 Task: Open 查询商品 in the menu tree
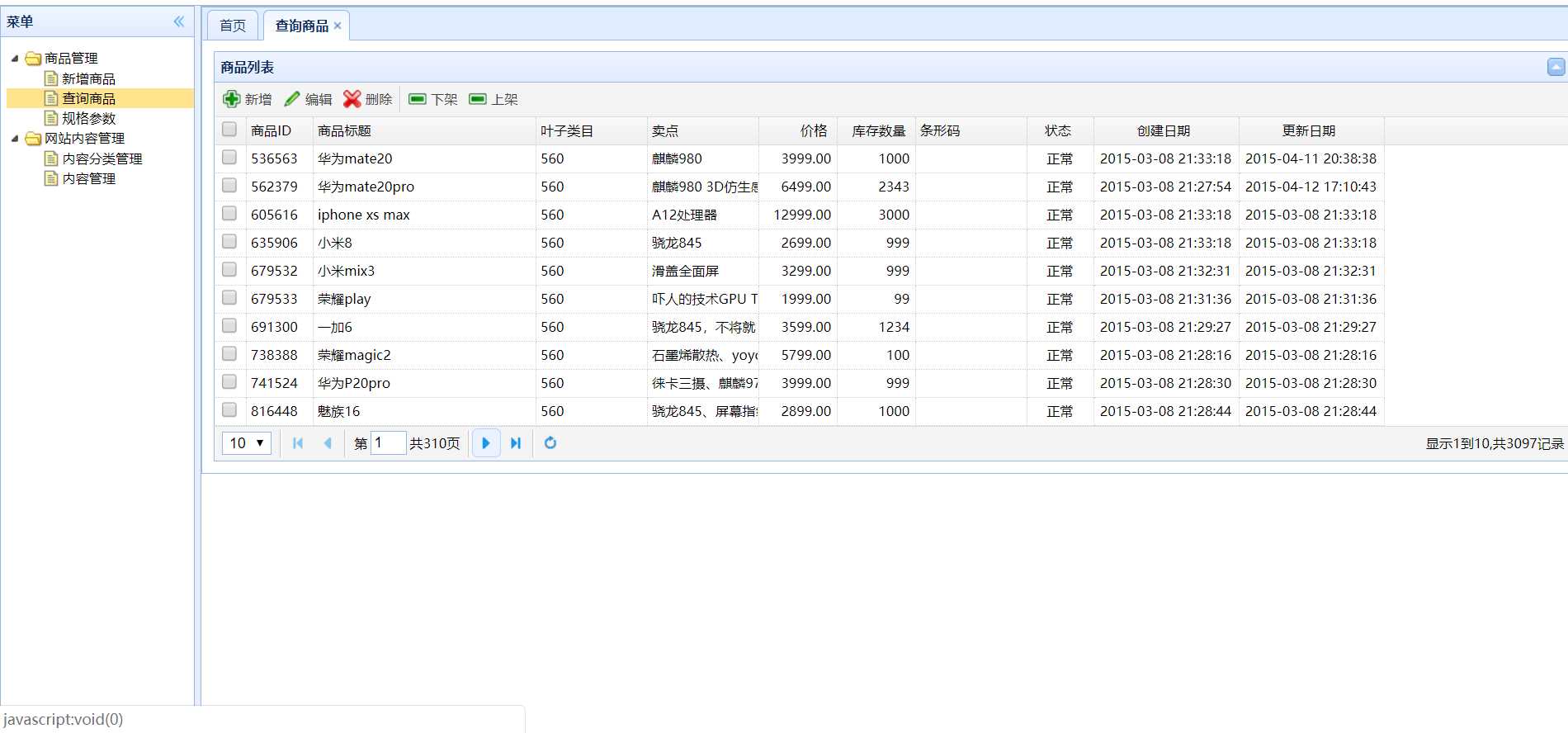pyautogui.click(x=89, y=98)
